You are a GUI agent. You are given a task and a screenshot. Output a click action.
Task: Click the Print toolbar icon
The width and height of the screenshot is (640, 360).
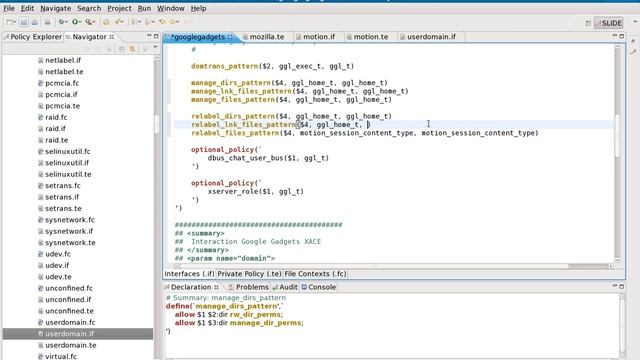47,22
